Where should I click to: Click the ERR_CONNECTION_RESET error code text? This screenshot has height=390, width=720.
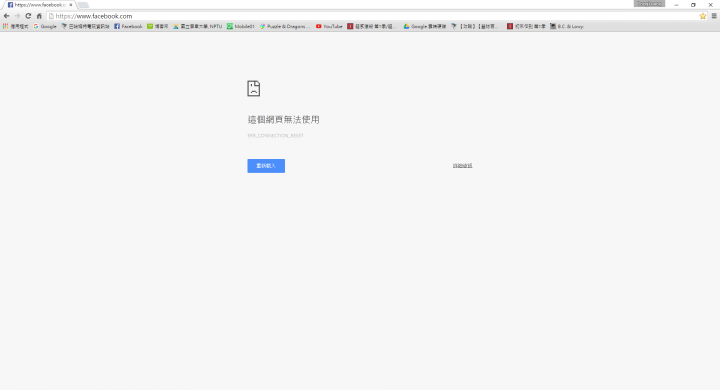(276, 136)
